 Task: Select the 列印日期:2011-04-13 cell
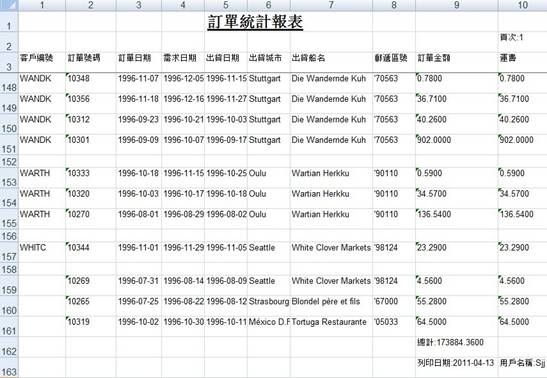click(x=457, y=367)
